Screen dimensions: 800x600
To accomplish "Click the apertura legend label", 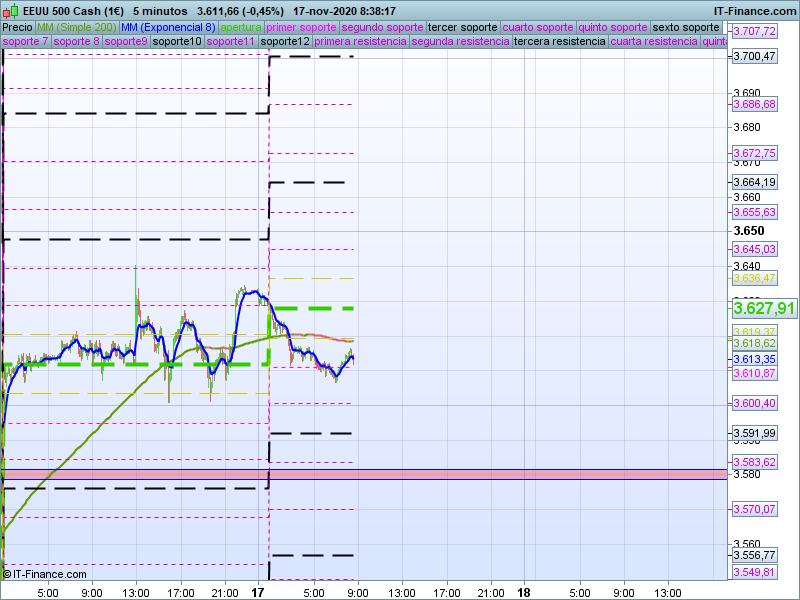I will tap(241, 27).
